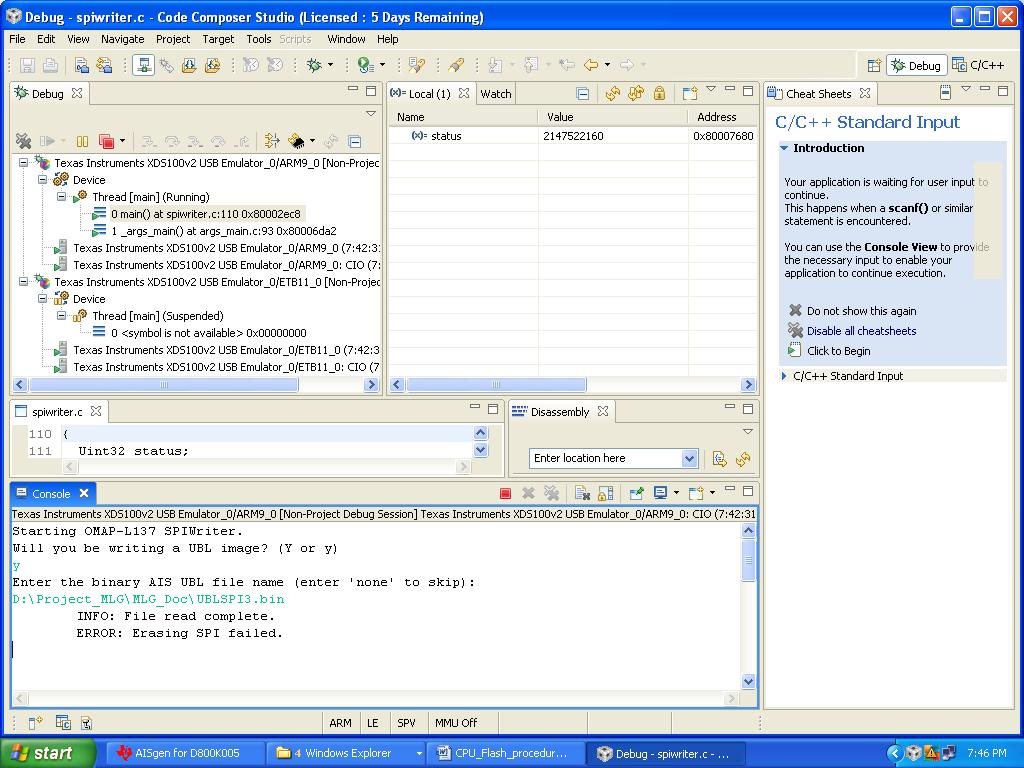The image size is (1024, 768).
Task: Click the Debug view horizontal scrollbar thumb
Action: coord(163,385)
